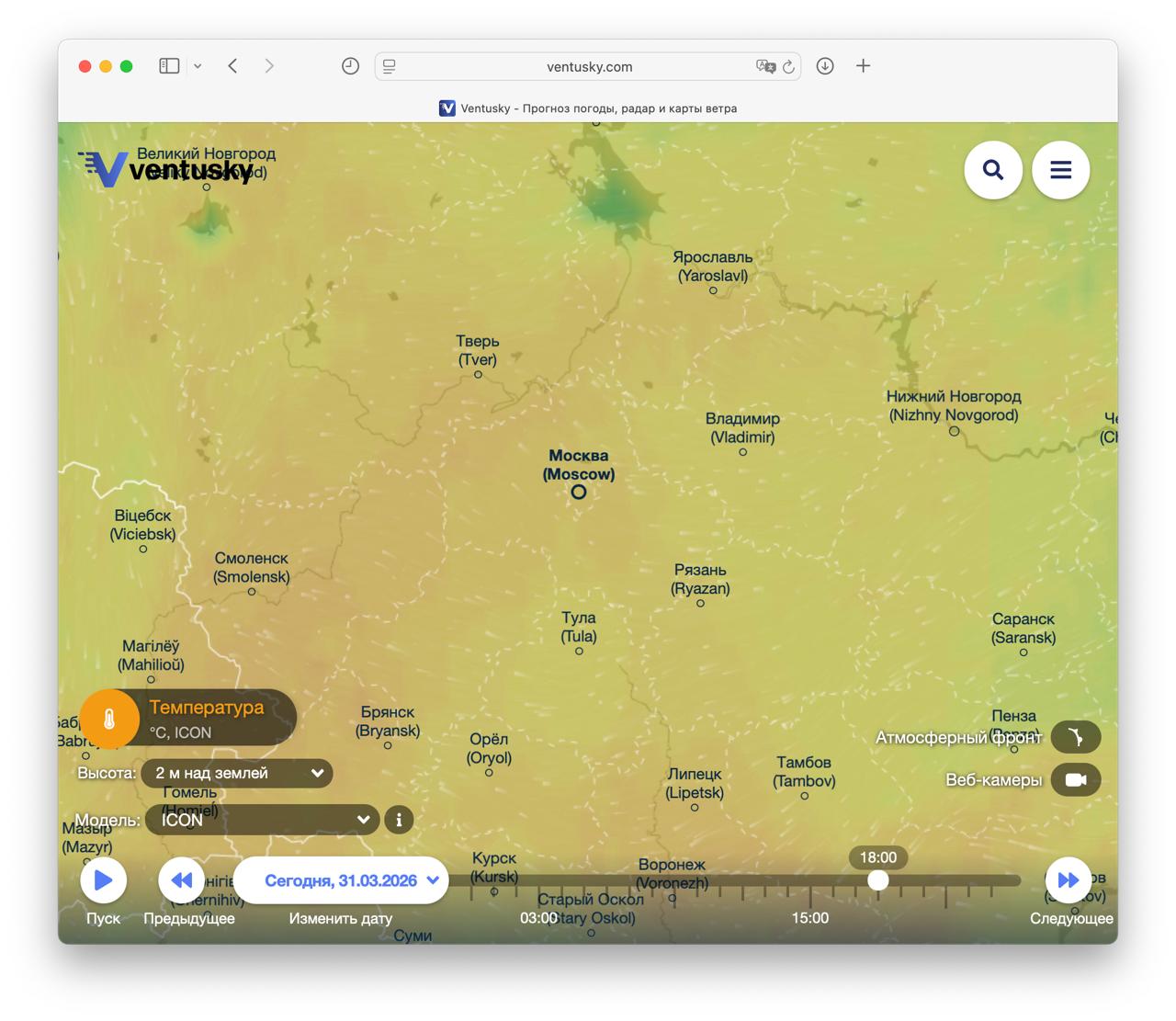Open the Модель ICON dropdown
The height and width of the screenshot is (1021, 1176).
click(x=263, y=820)
